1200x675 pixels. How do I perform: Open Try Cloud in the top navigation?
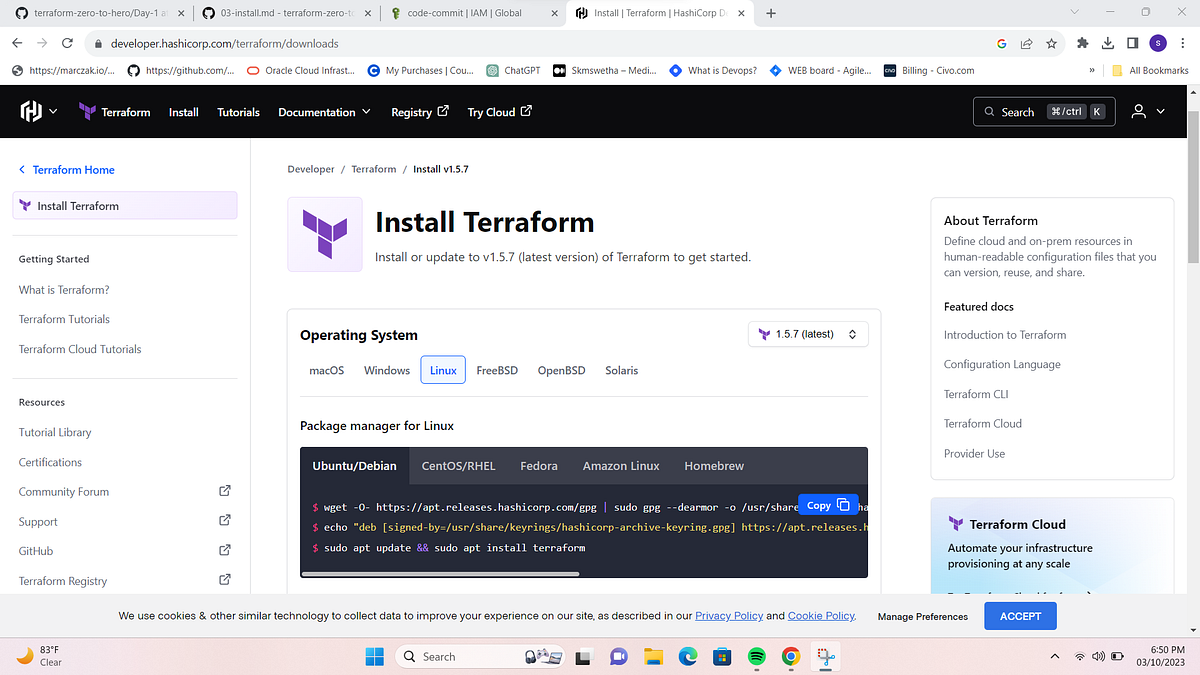(x=500, y=112)
